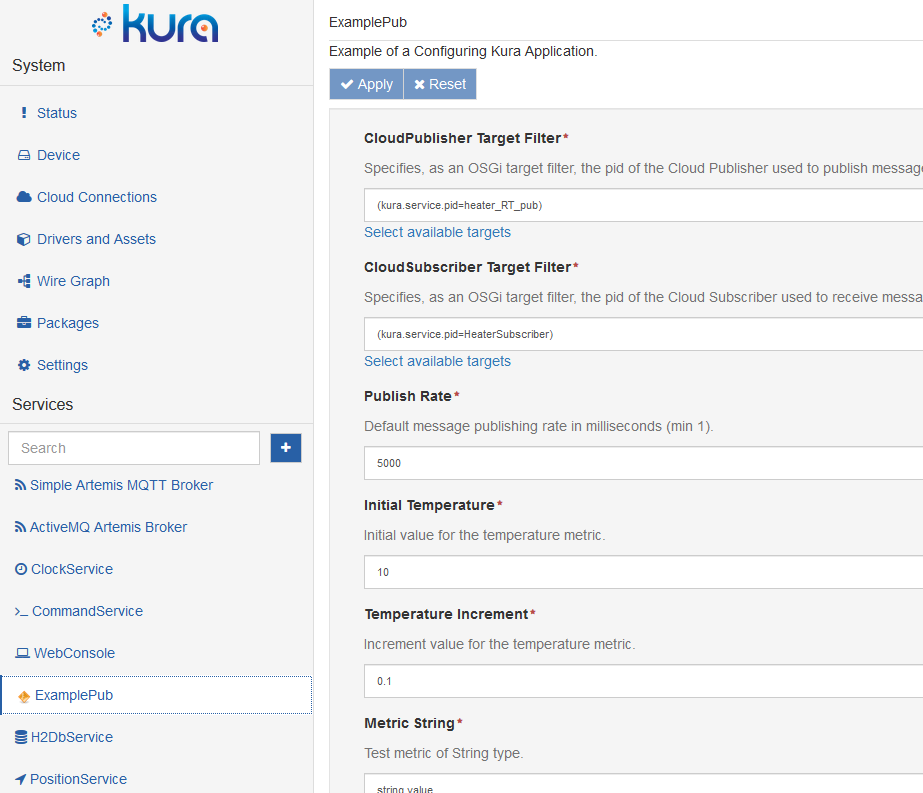Click the 'Services' section heading
Image resolution: width=923 pixels, height=793 pixels.
pos(42,404)
